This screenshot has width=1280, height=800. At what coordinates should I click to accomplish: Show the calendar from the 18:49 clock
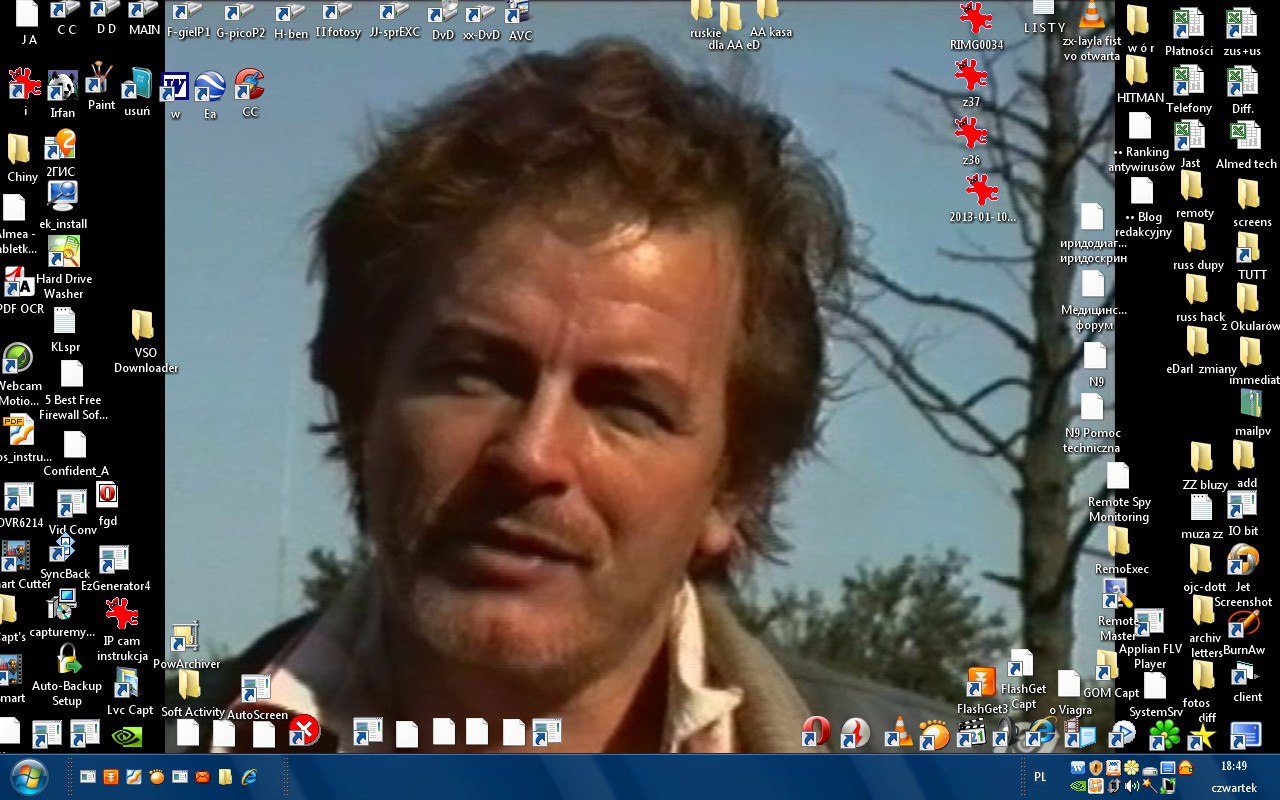tap(1234, 766)
